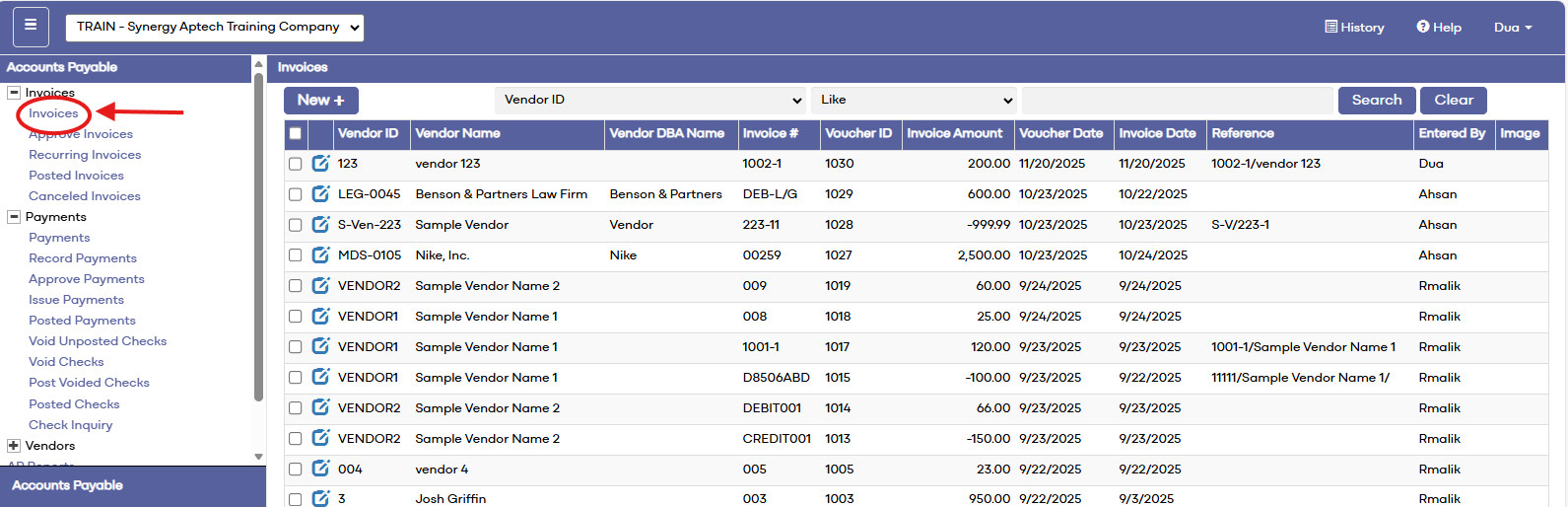This screenshot has height=507, width=1568.
Task: Open Issue Payments in the sidebar
Action: coord(76,300)
